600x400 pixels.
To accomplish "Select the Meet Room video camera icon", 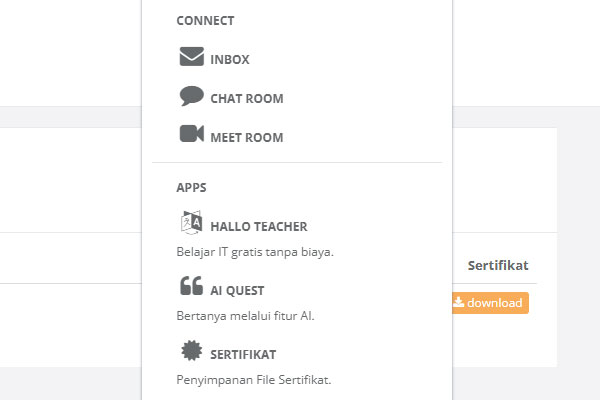I will [x=192, y=134].
